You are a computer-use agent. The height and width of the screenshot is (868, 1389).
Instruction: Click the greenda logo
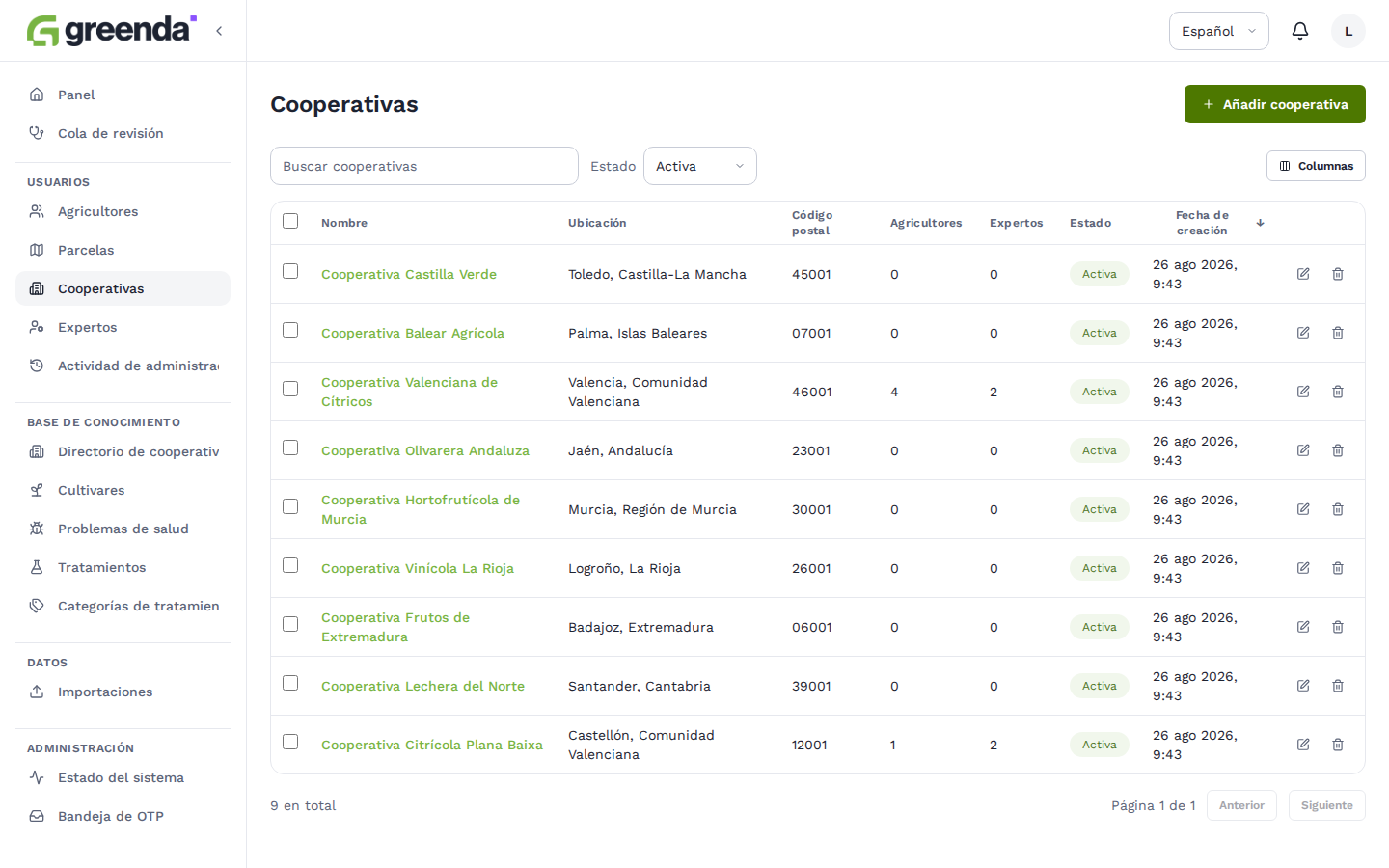click(112, 30)
